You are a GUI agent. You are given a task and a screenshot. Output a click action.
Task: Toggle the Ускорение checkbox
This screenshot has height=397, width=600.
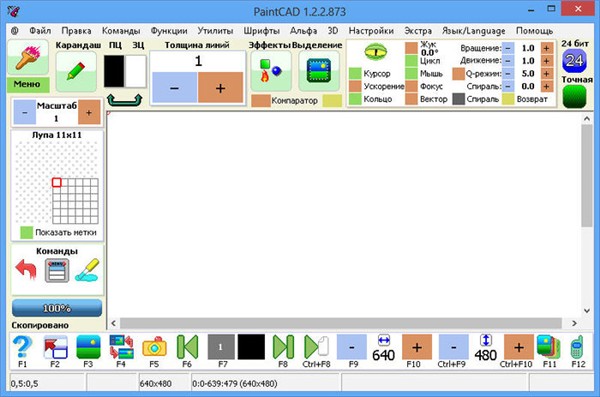[355, 86]
